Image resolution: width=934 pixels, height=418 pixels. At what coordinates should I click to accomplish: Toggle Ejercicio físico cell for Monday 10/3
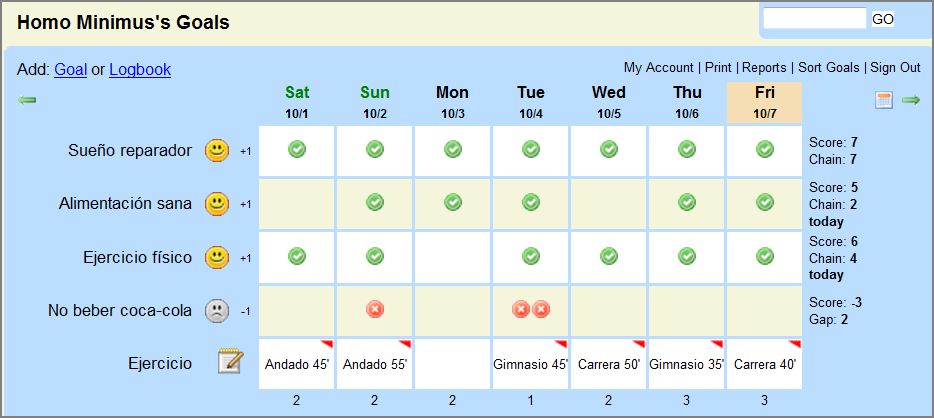453,257
